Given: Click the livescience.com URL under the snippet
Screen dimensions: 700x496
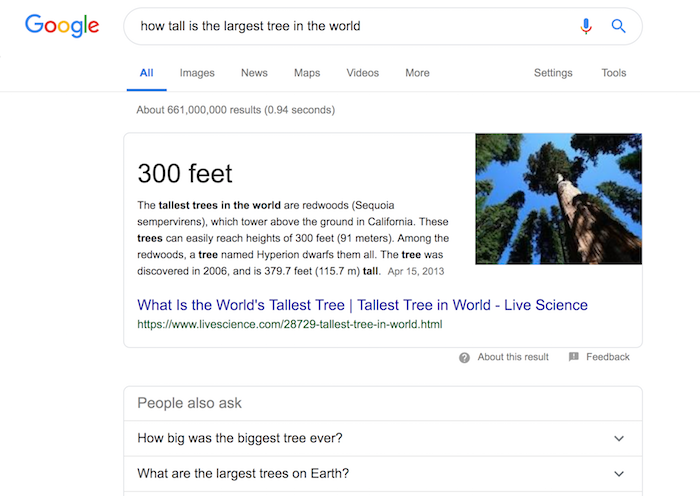Looking at the screenshot, I should click(290, 324).
